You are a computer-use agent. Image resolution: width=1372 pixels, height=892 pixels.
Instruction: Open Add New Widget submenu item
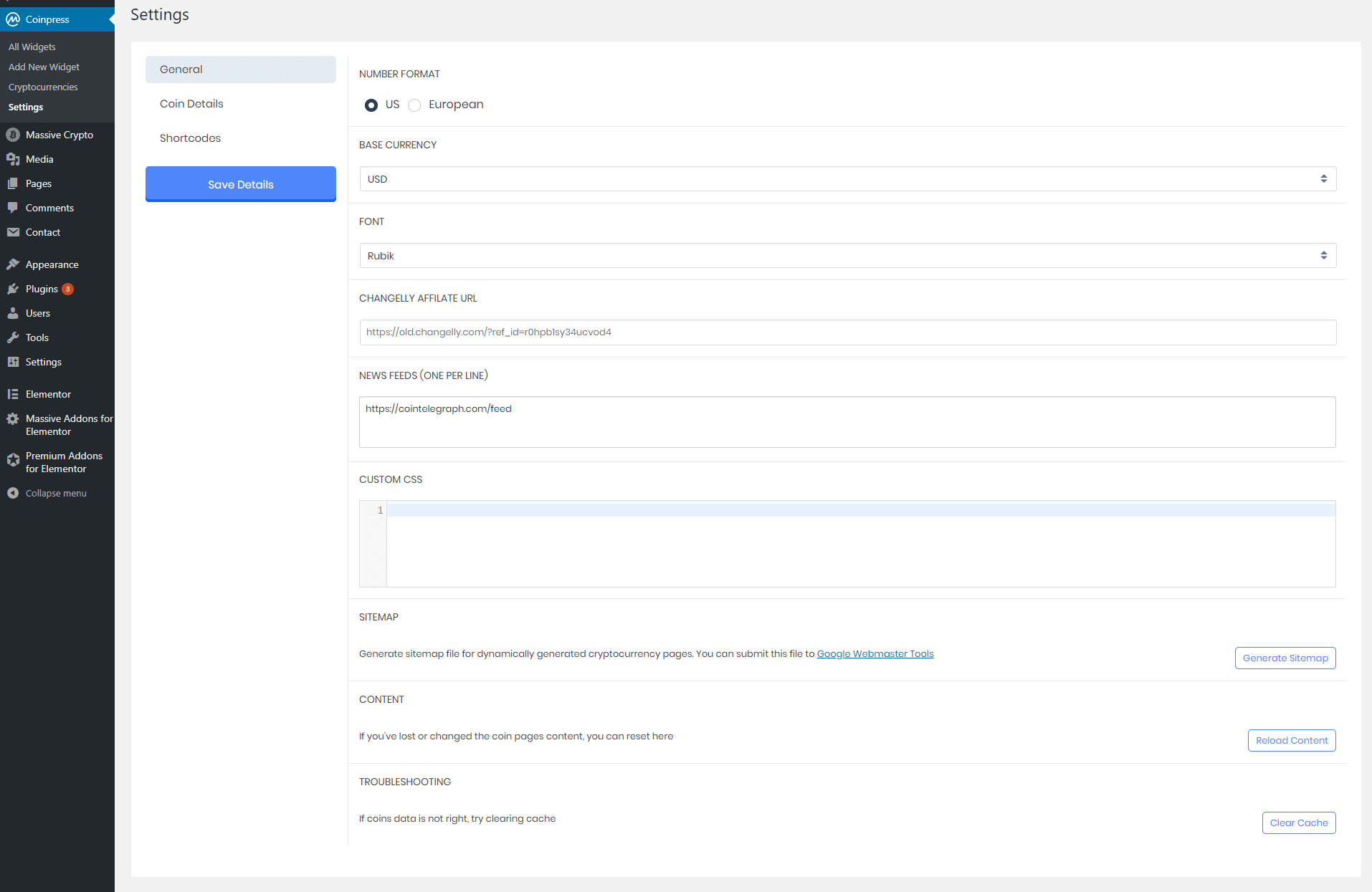coord(44,67)
